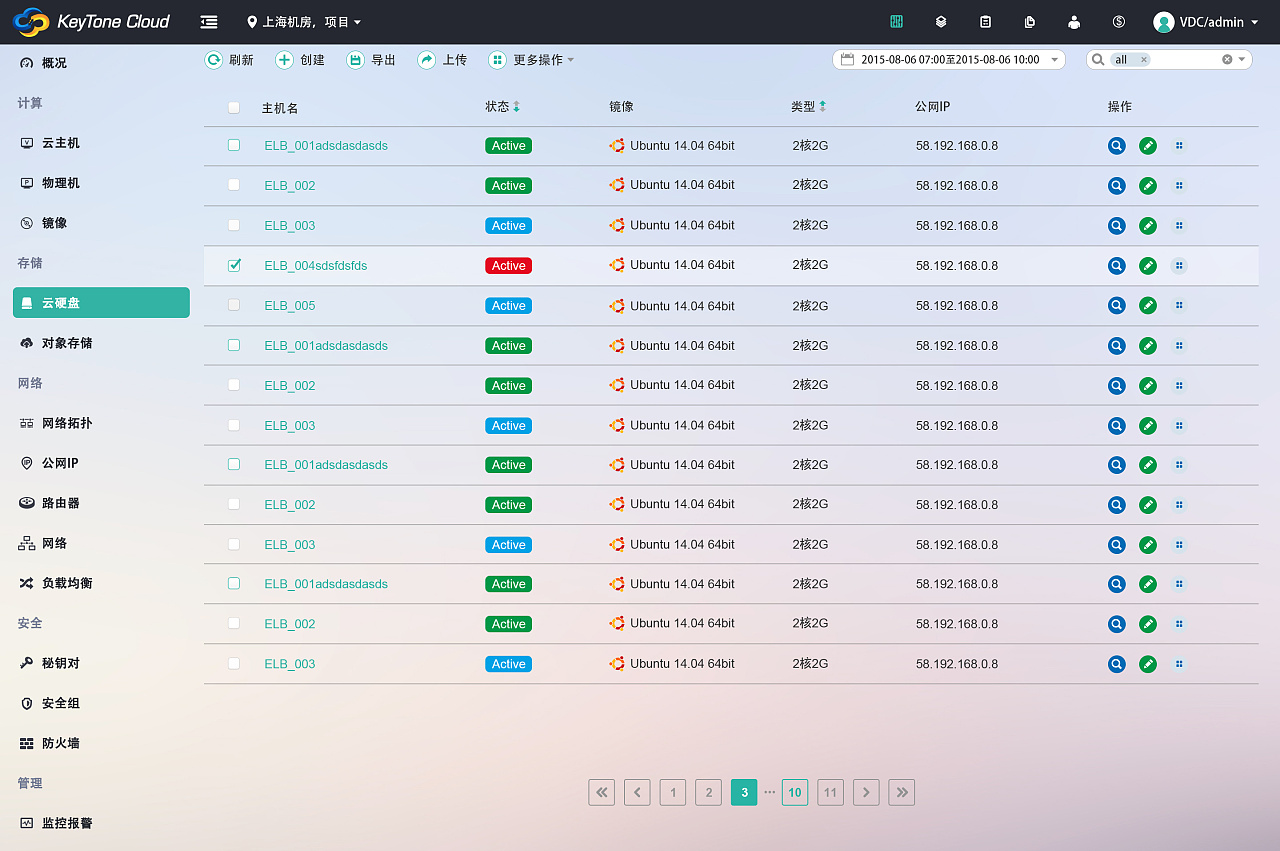
Task: Open the ELB_003 host name link
Action: point(289,225)
